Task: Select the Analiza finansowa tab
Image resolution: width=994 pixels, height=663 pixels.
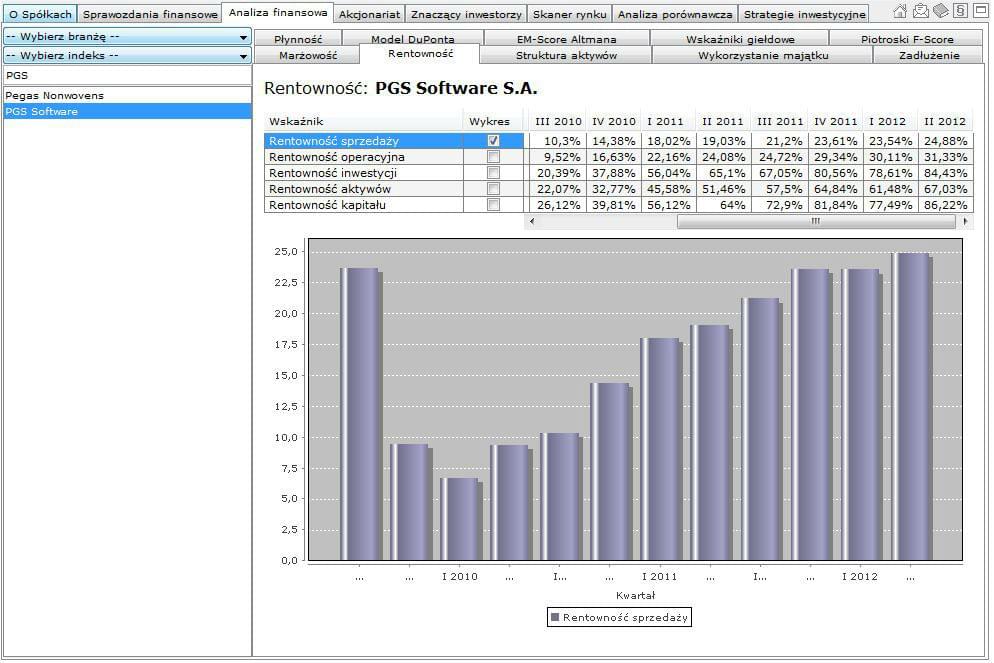Action: [x=278, y=12]
